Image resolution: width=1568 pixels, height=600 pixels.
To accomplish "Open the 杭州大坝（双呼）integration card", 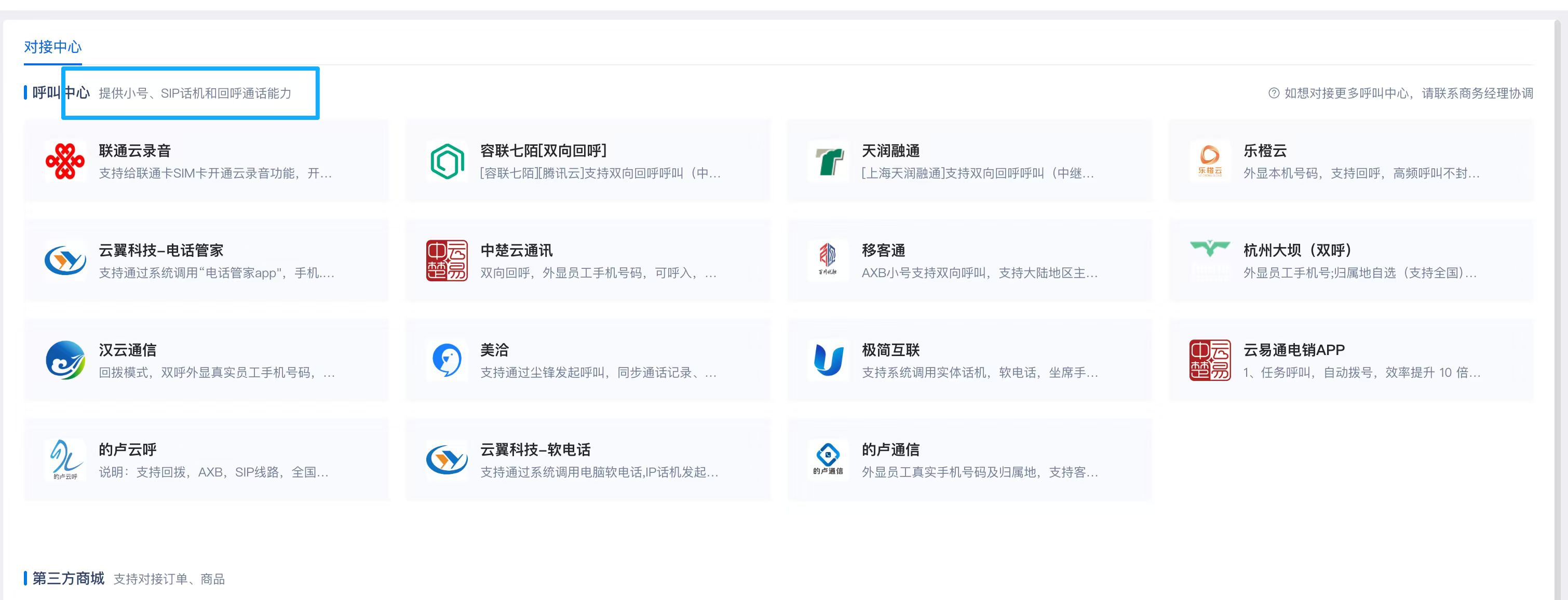I will tap(1351, 261).
